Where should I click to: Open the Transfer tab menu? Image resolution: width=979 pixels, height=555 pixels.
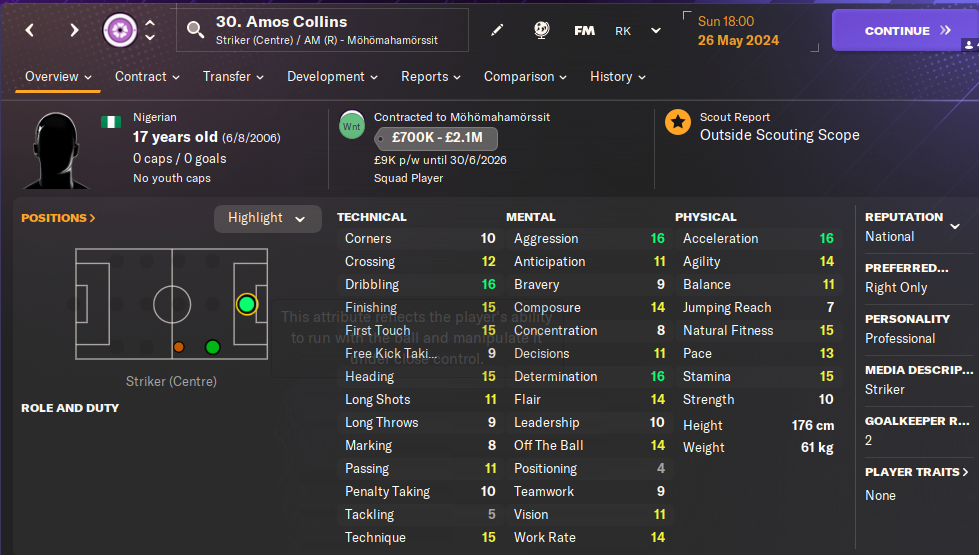click(233, 77)
